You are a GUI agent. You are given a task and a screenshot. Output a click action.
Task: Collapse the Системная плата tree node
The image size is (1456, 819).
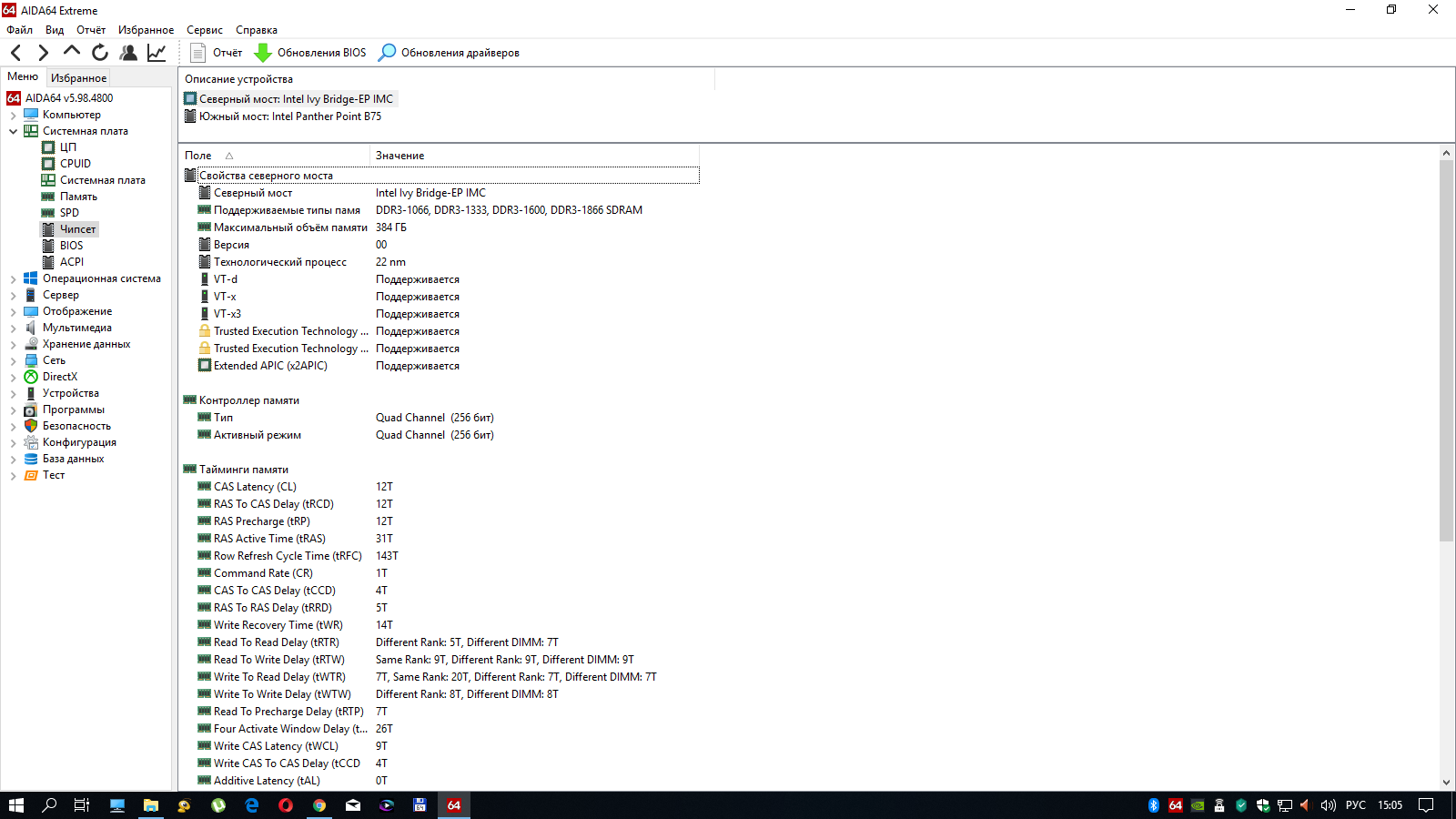point(13,131)
